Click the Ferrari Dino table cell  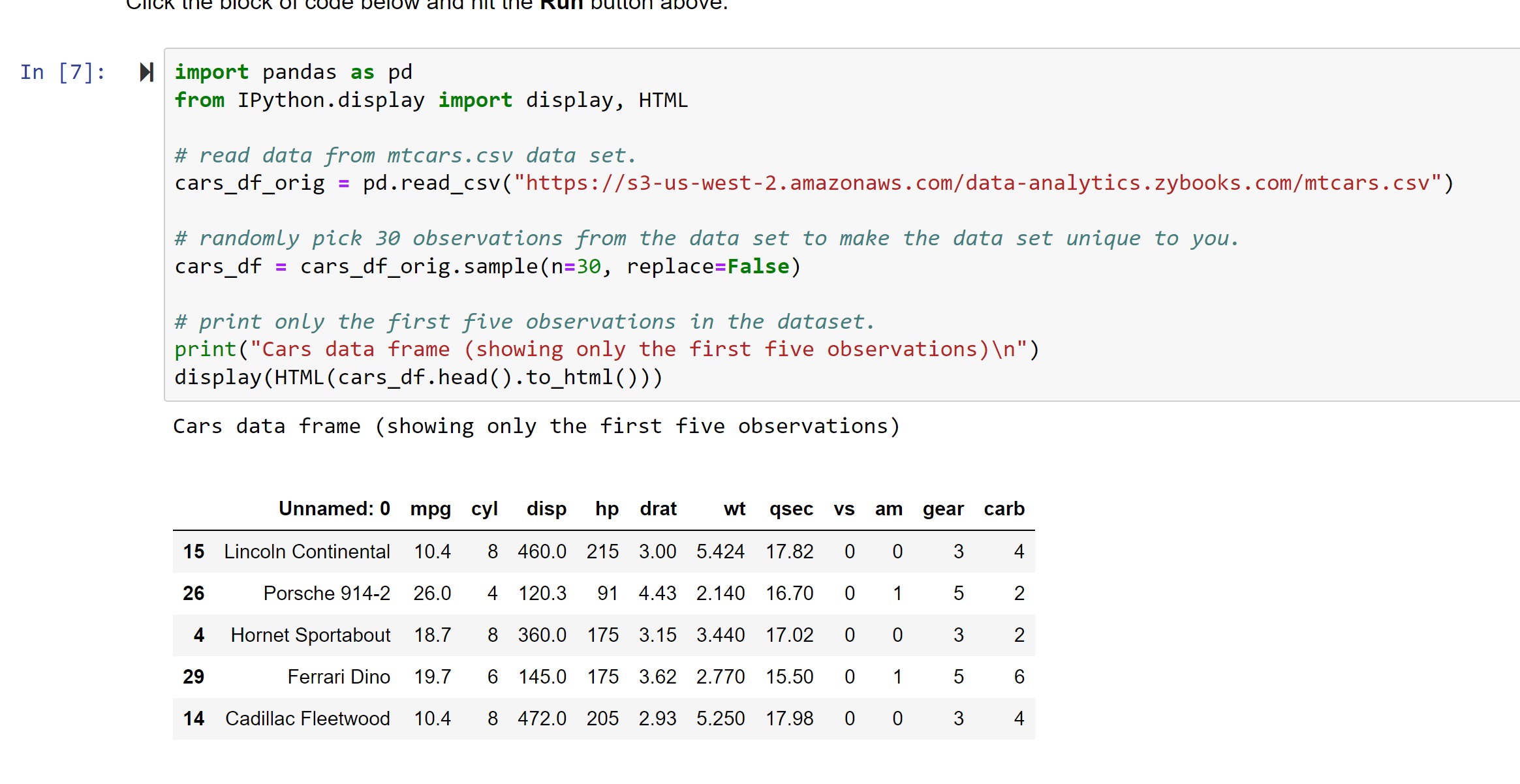(338, 677)
